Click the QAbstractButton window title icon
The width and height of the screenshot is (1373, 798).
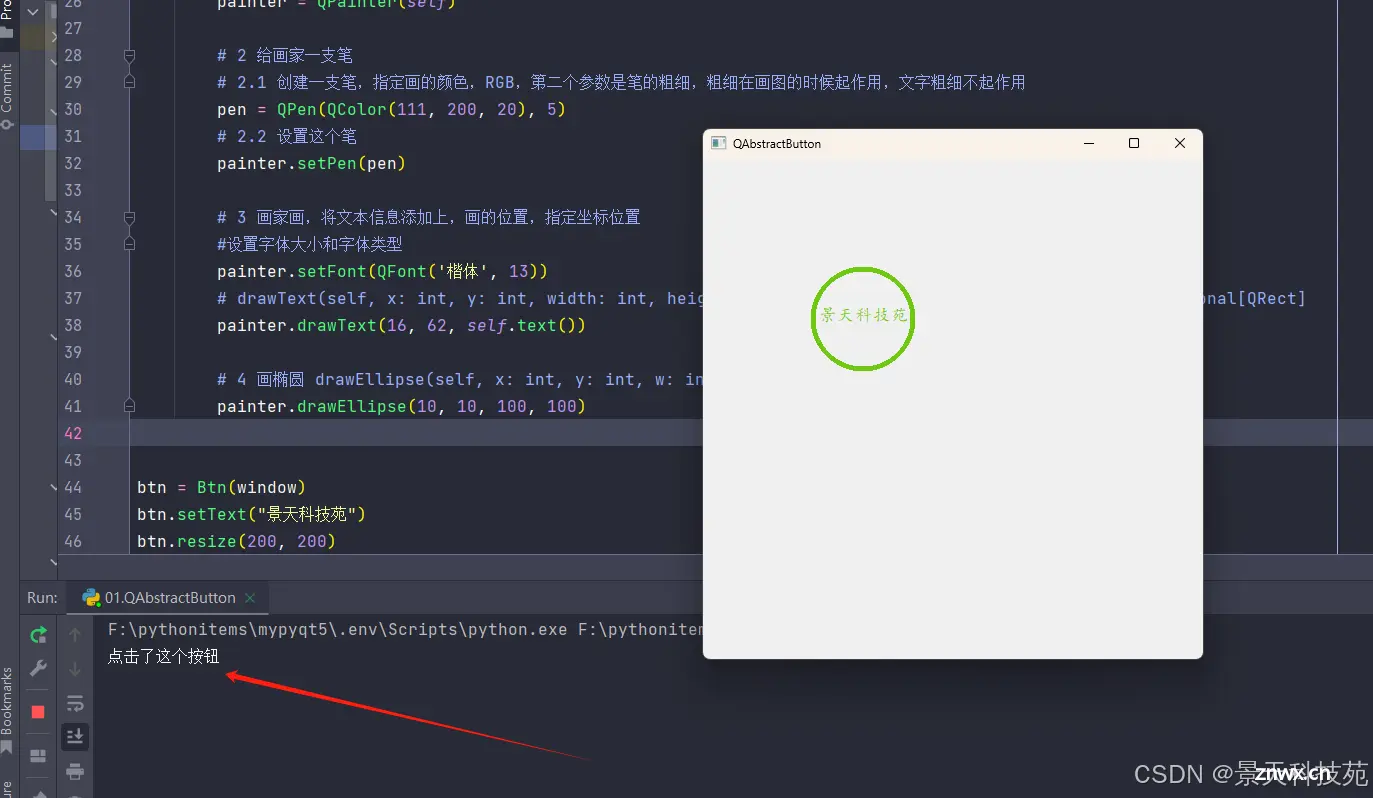tap(718, 144)
